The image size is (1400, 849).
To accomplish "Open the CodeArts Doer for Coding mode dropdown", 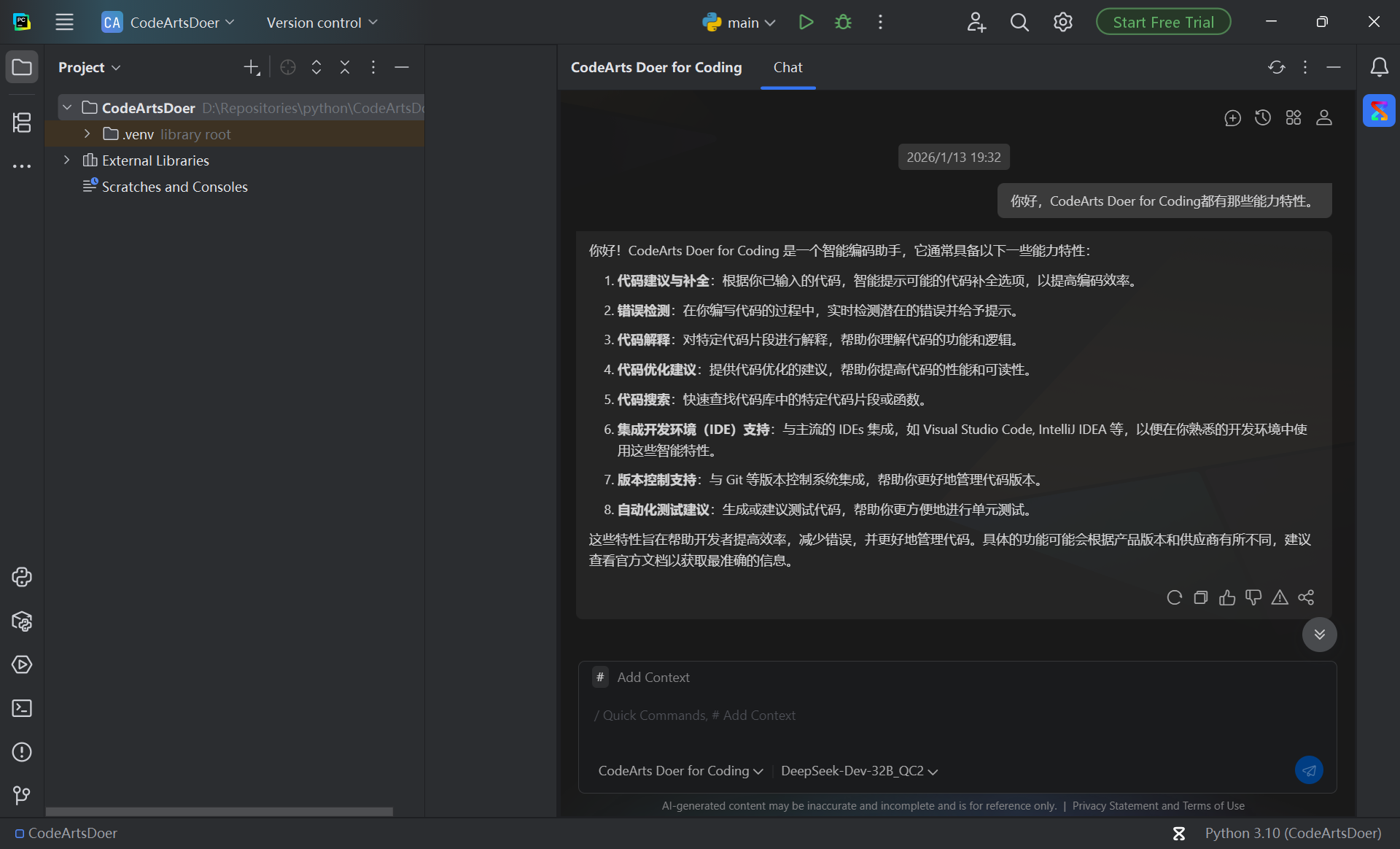I will coord(680,771).
